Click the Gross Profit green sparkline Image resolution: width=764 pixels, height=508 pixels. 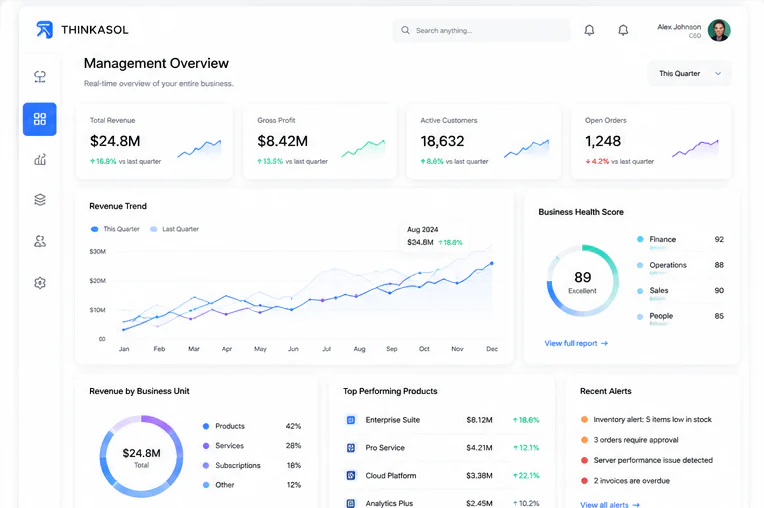363,149
